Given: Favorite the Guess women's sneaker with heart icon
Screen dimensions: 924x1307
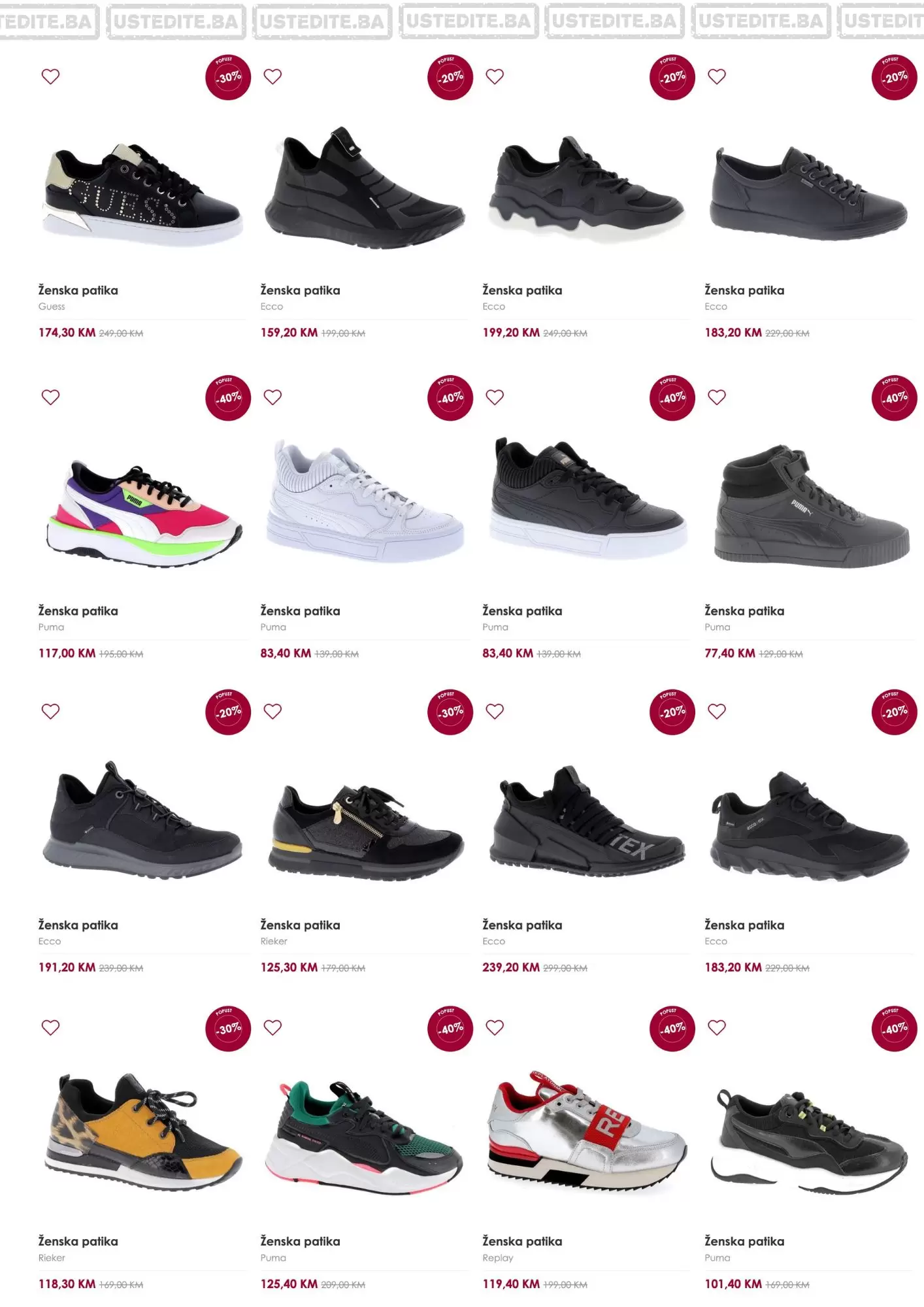Looking at the screenshot, I should point(50,76).
